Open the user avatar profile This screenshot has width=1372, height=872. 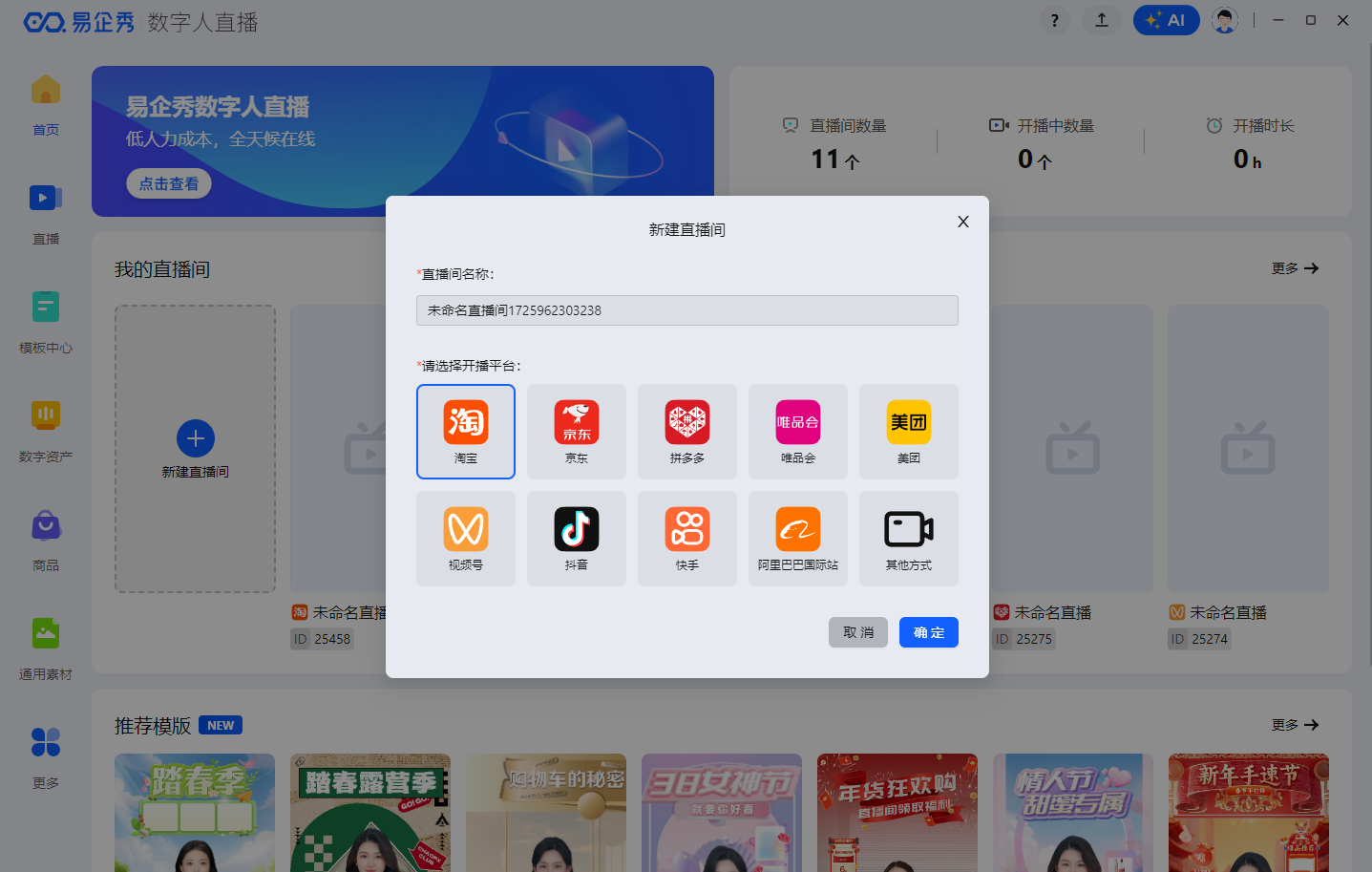(1225, 20)
